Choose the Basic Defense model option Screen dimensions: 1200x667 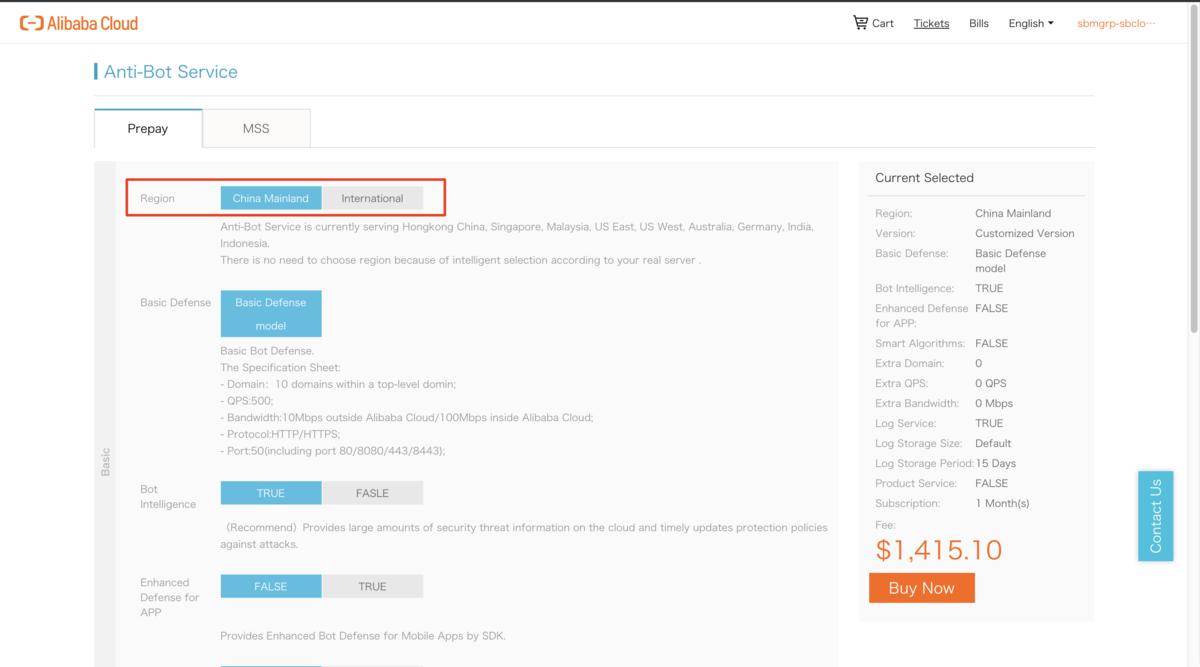click(x=271, y=313)
